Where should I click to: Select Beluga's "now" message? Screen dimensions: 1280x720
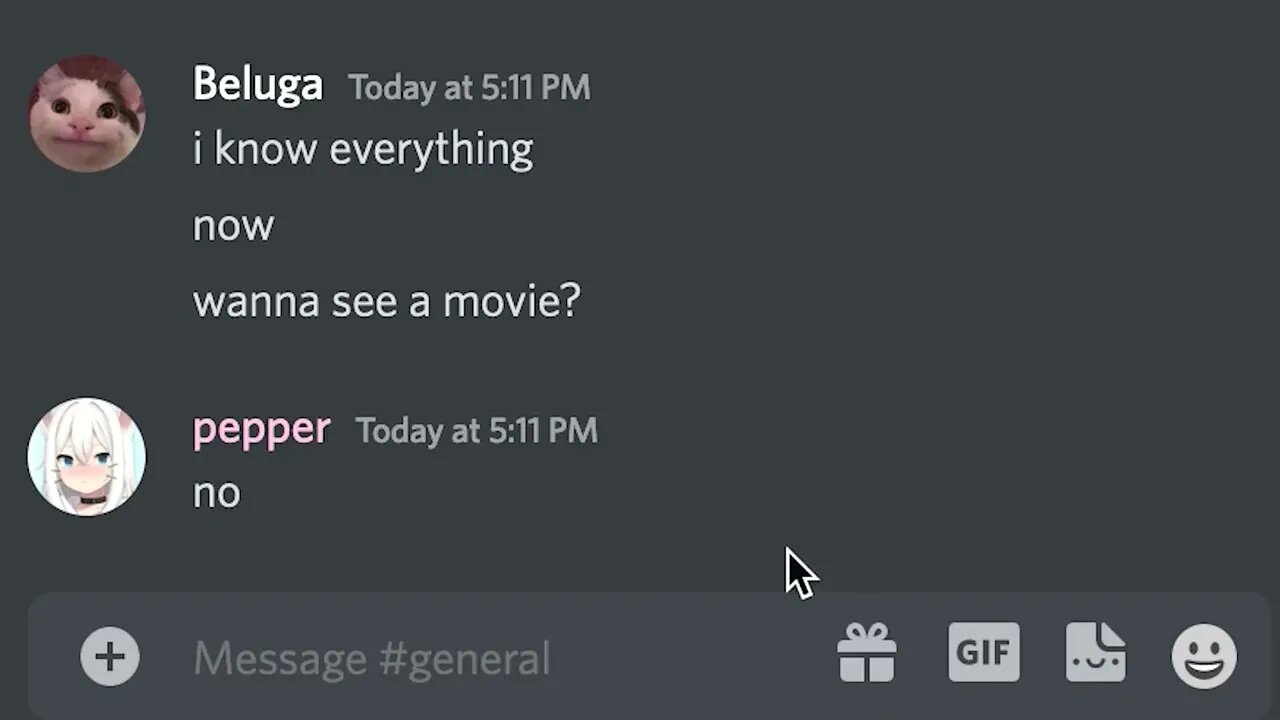click(x=233, y=226)
